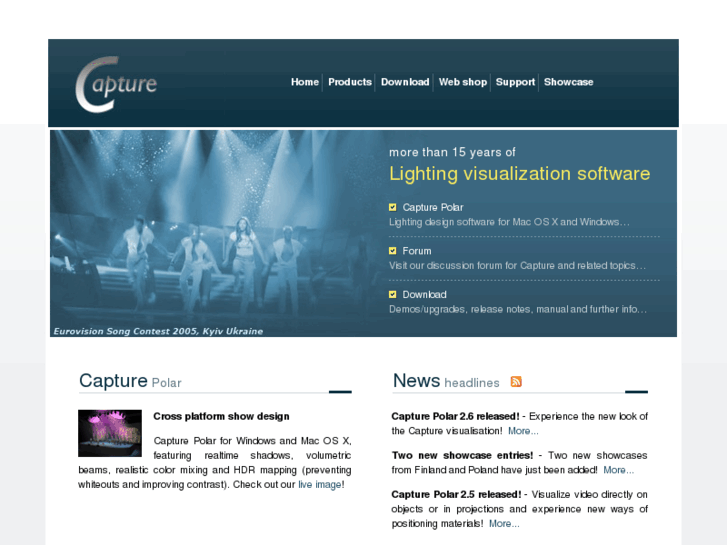Open the Support menu item

tap(515, 82)
